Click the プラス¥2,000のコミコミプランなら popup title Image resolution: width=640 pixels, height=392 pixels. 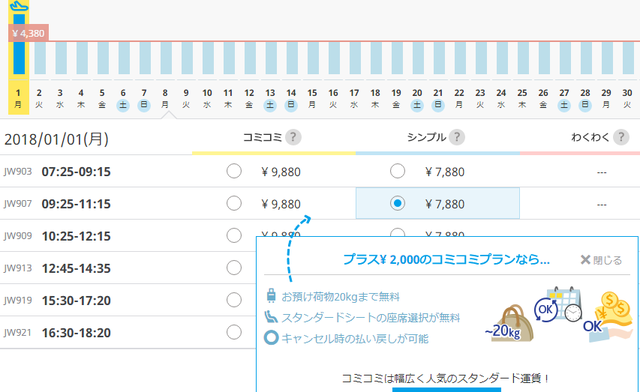[446, 259]
